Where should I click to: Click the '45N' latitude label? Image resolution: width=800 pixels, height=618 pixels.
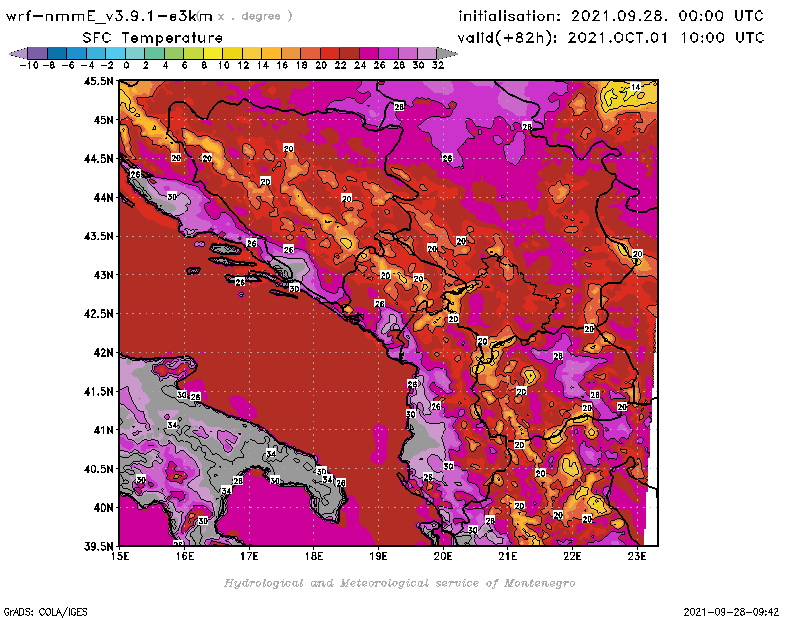tap(104, 120)
